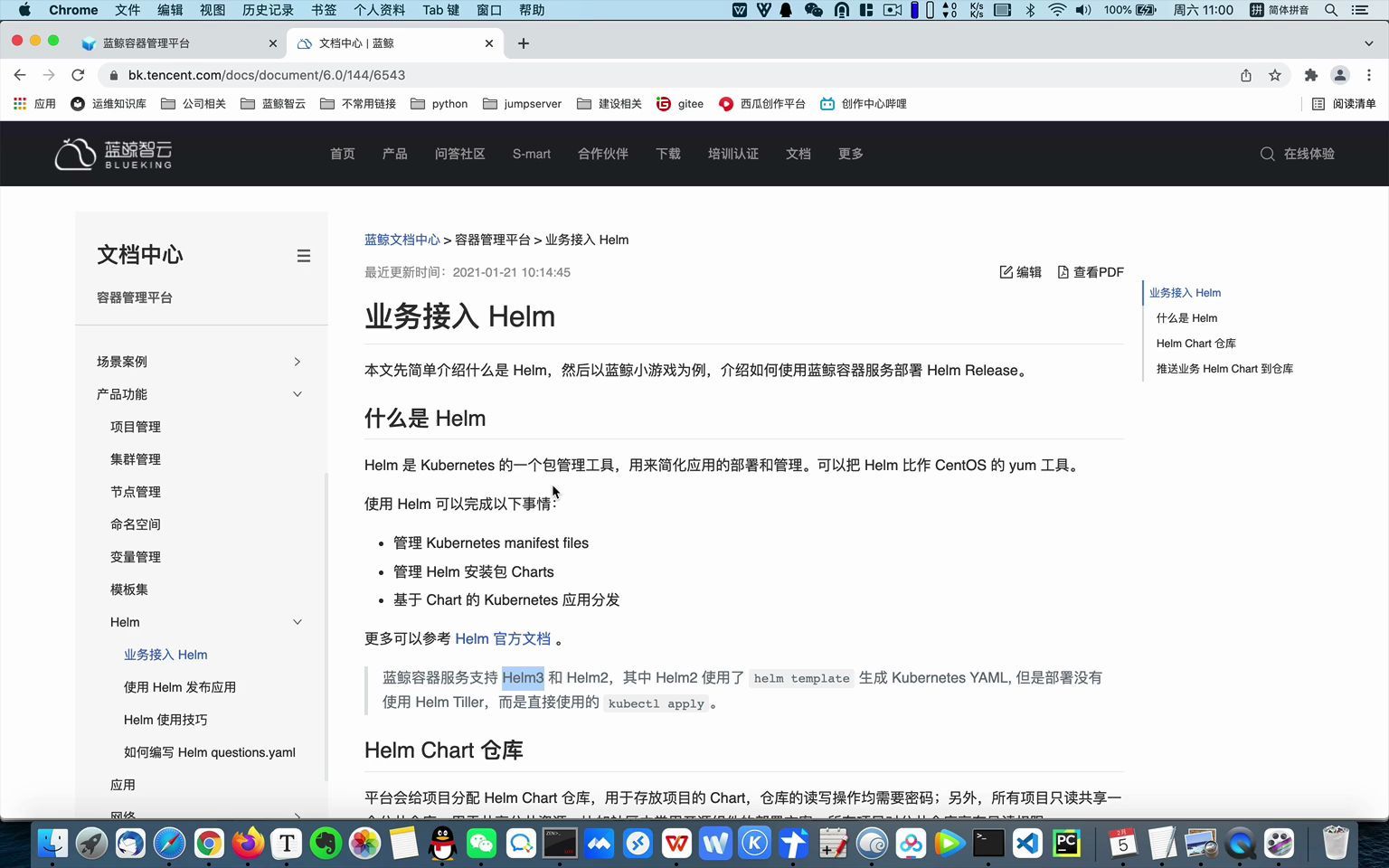Open Wi-Fi status in menu bar

tap(1057, 10)
